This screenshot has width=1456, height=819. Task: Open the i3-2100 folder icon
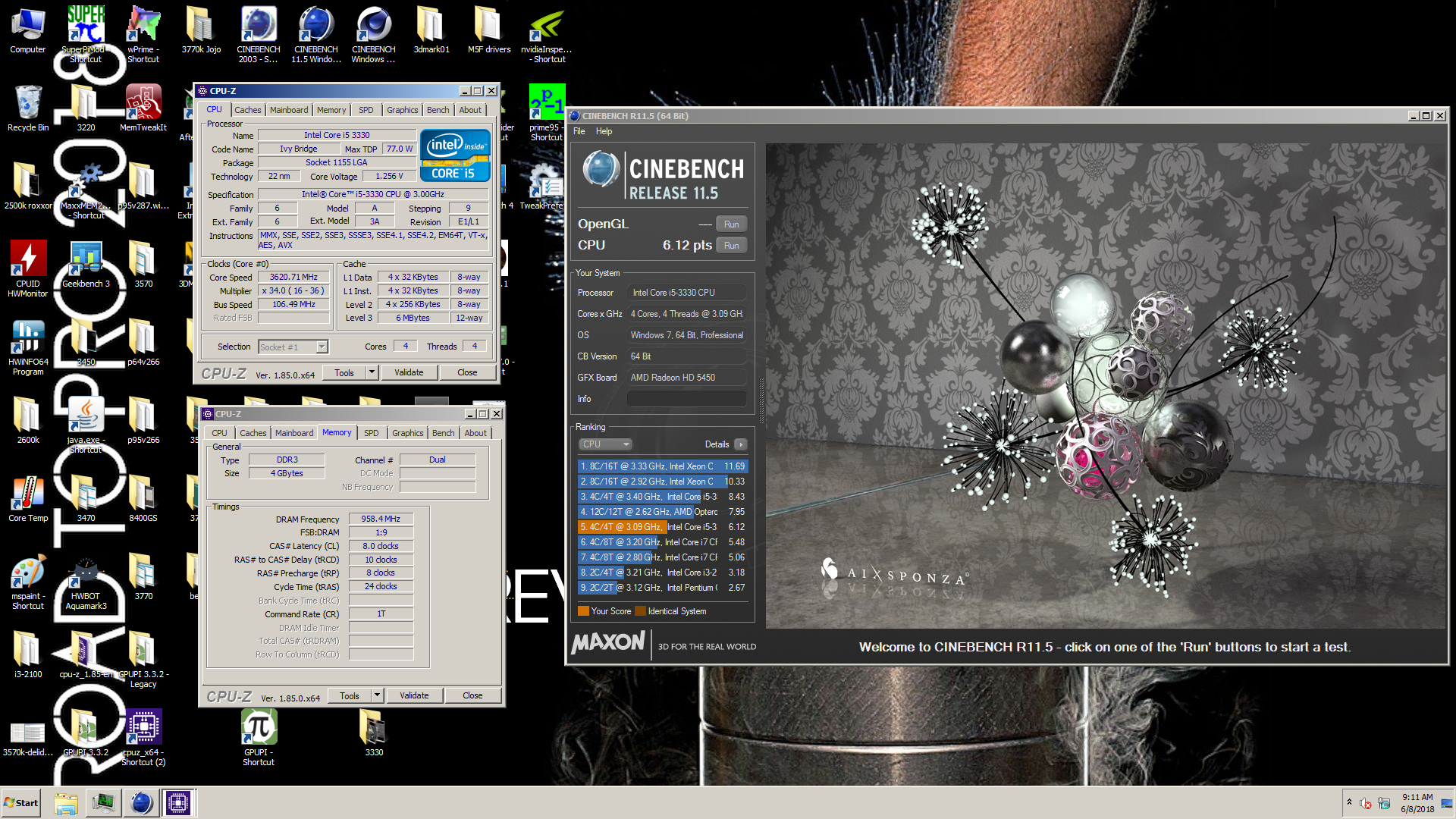(x=28, y=655)
